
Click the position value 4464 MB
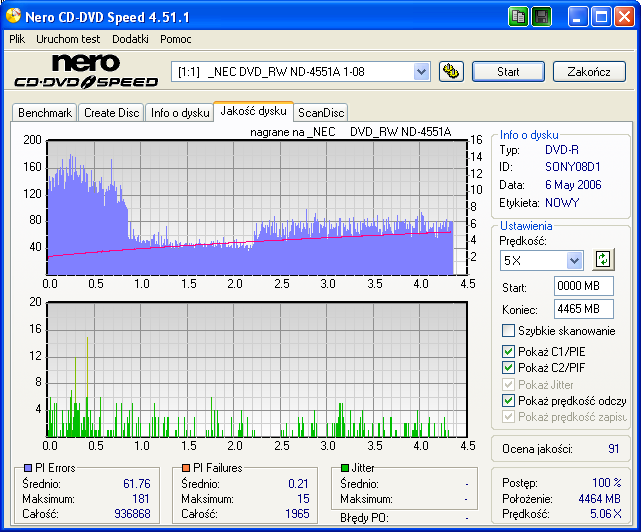coord(599,499)
